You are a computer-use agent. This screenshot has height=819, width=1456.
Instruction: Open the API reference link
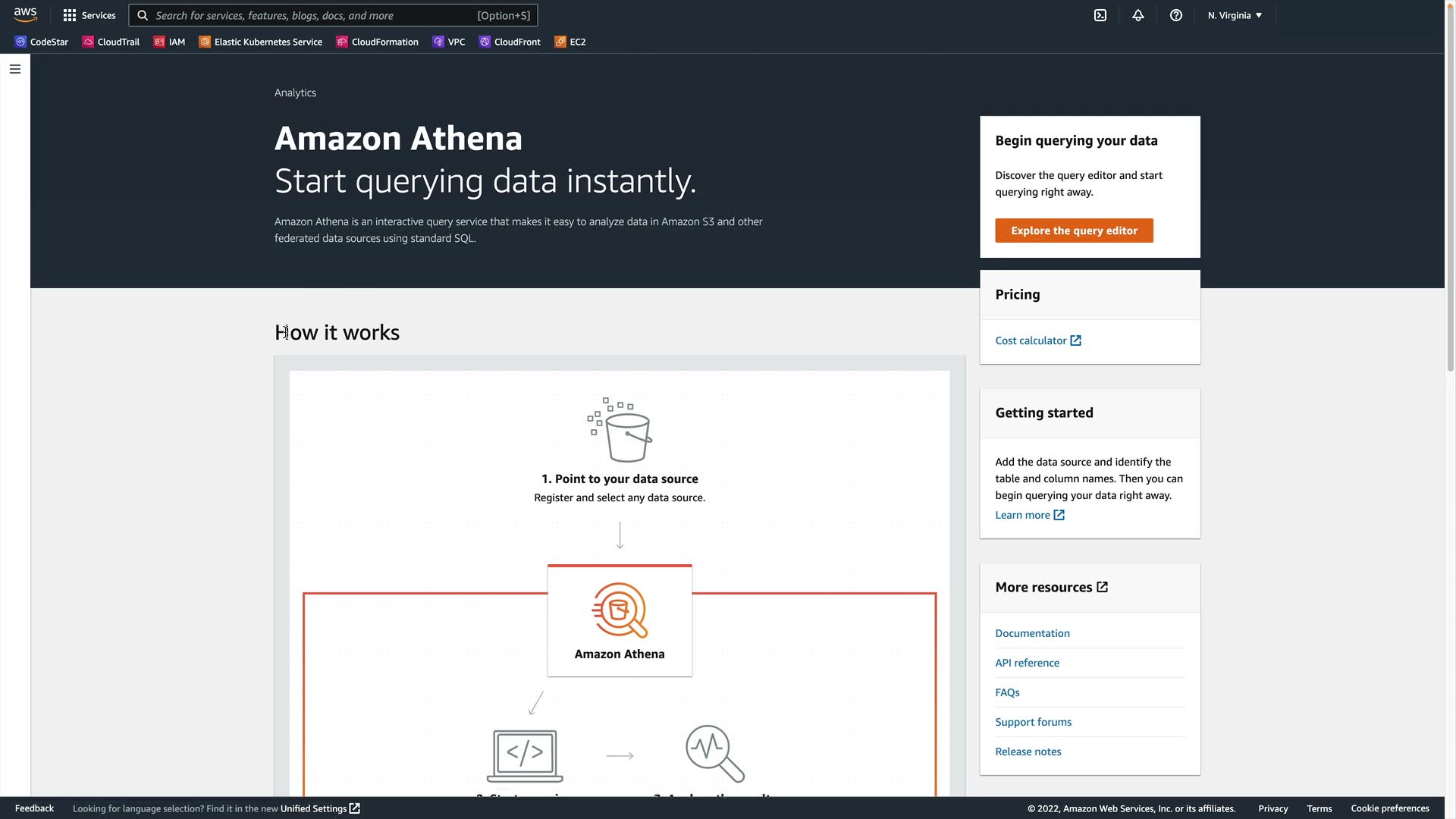(x=1027, y=663)
